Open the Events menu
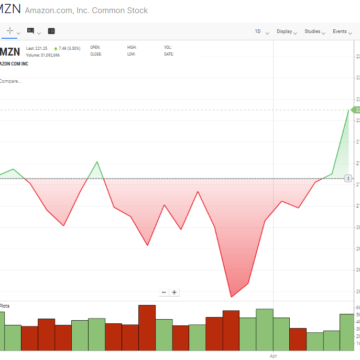This screenshot has width=360, height=360. point(342,32)
